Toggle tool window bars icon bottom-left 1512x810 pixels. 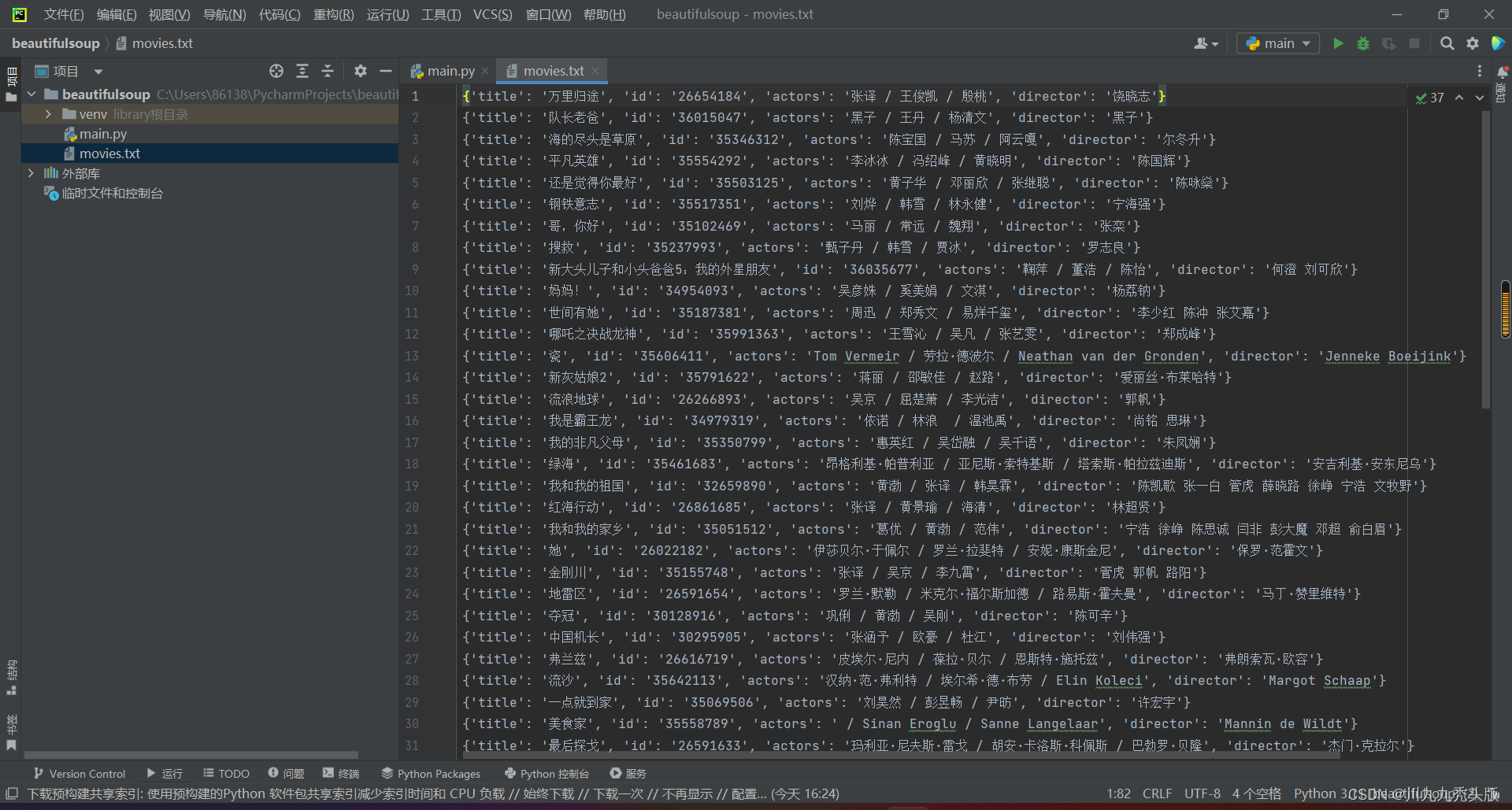tap(12, 793)
